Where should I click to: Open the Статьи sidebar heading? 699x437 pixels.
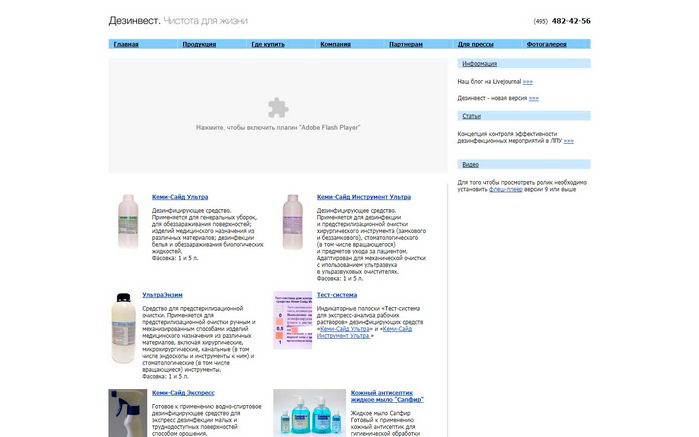[471, 116]
